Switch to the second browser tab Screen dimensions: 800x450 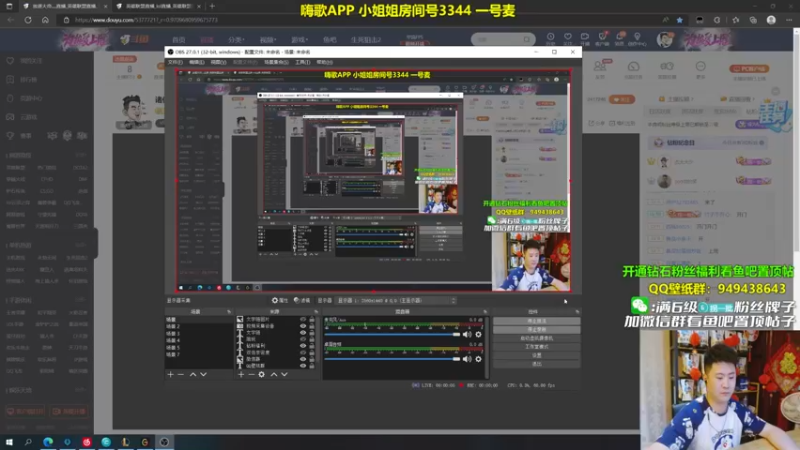coord(158,6)
